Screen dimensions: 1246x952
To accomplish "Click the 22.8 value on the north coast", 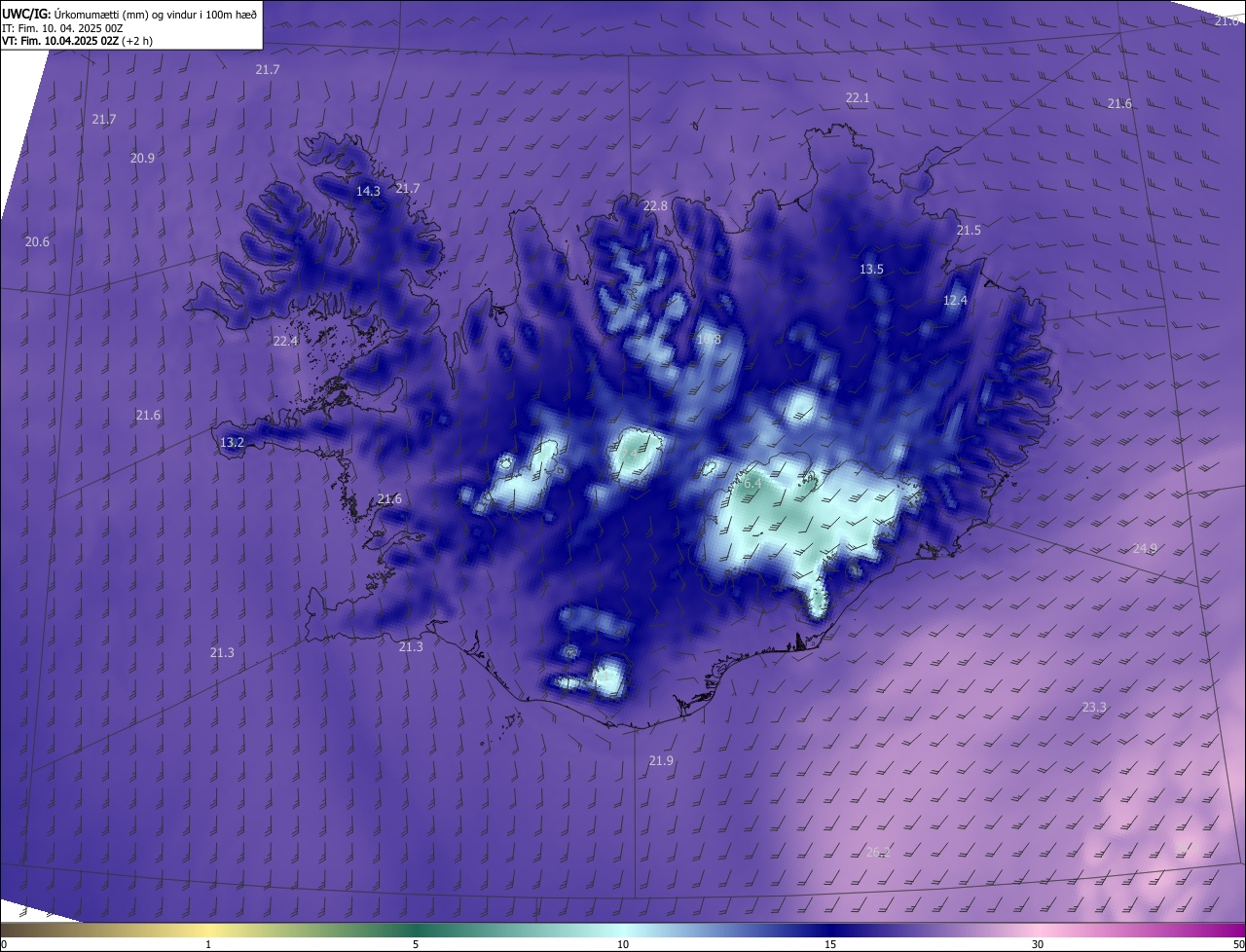I will click(x=655, y=206).
